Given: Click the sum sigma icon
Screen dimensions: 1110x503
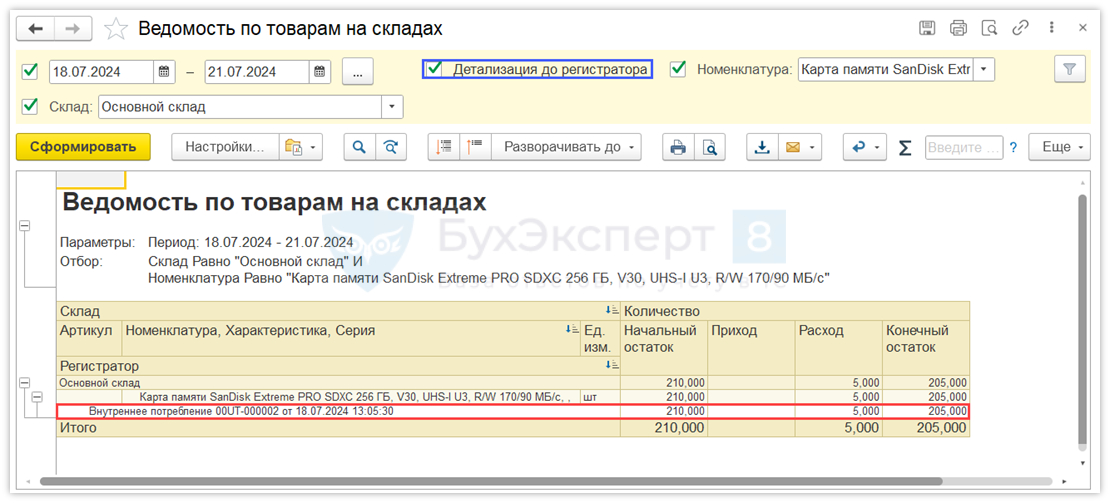Looking at the screenshot, I should click(905, 147).
